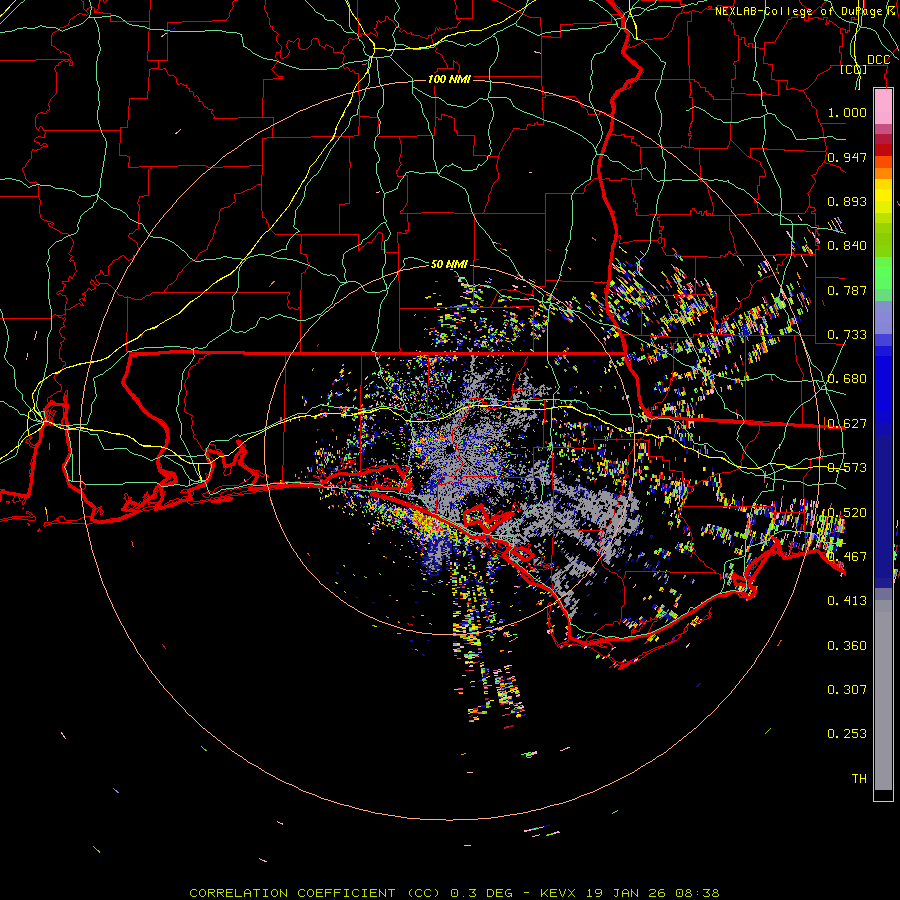Select the 0.360 scale value
Screen dimensions: 900x900
[x=847, y=646]
